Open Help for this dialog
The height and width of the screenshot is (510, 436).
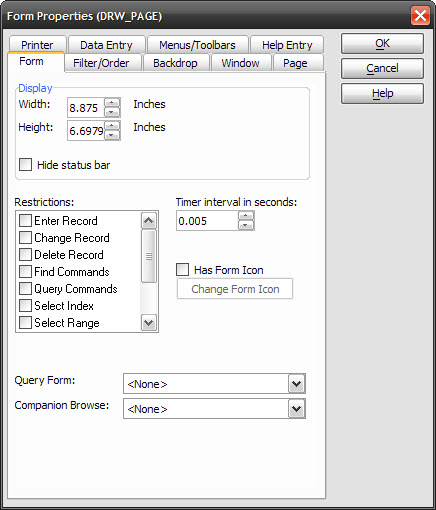pos(382,93)
